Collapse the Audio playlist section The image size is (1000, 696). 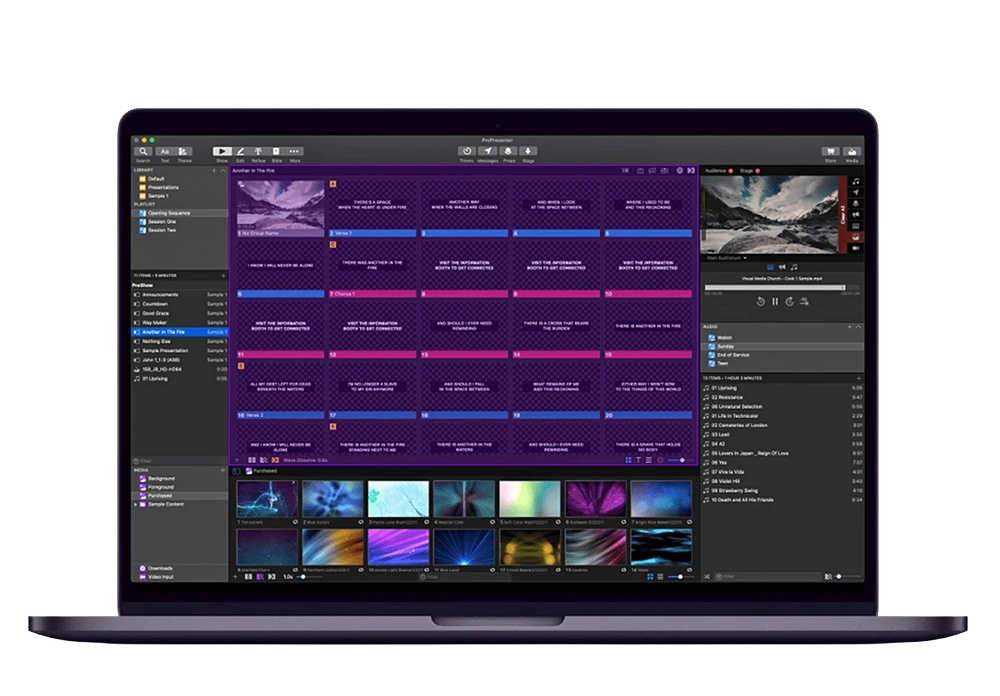click(858, 327)
